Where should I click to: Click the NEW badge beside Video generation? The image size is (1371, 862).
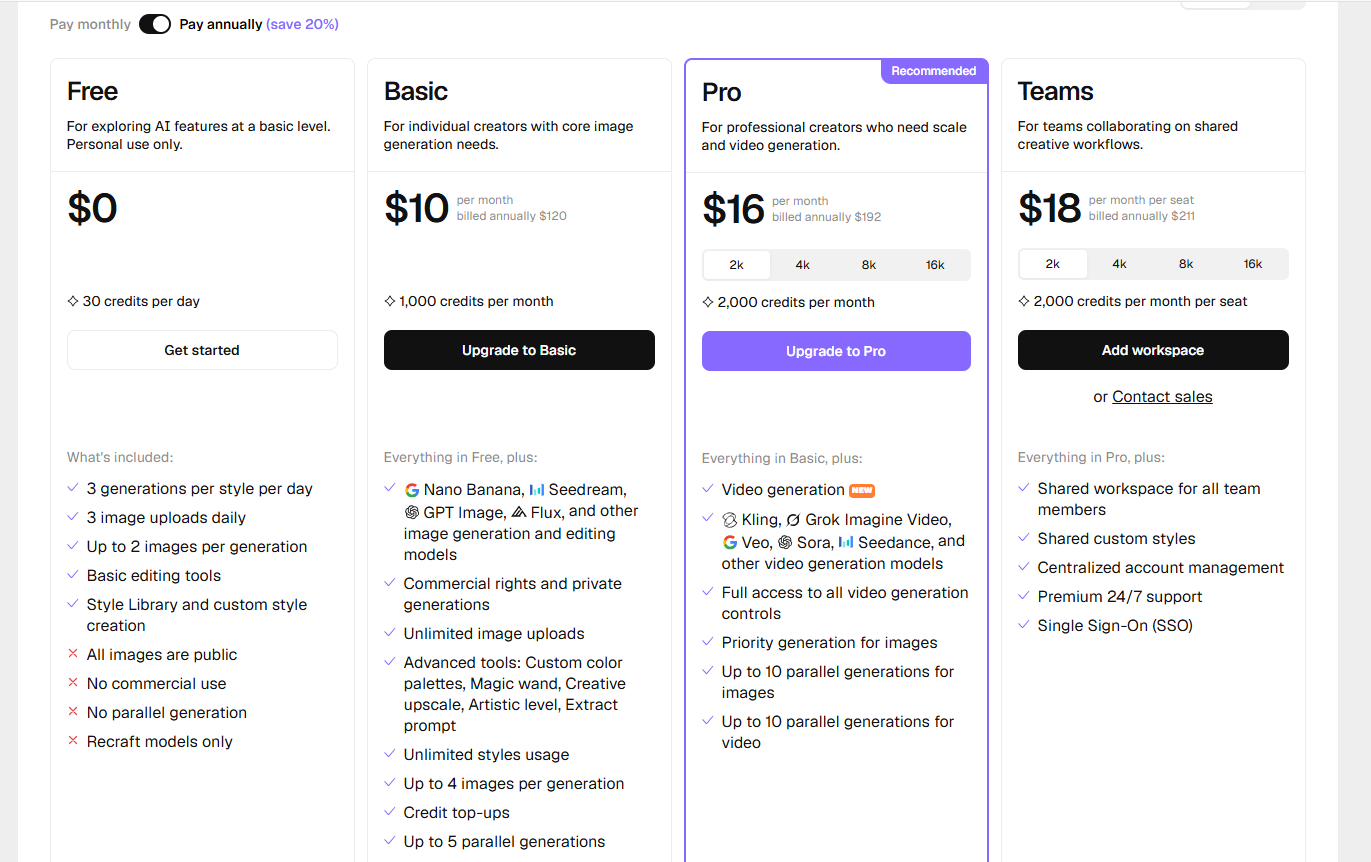[861, 490]
